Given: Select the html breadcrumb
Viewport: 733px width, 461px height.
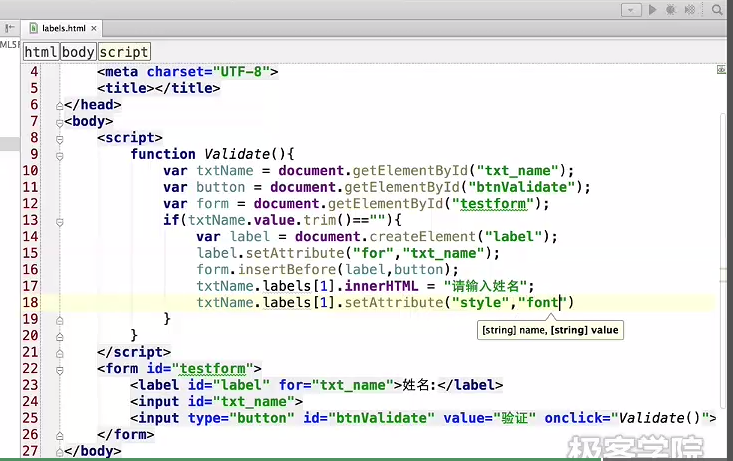Looking at the screenshot, I should click(x=41, y=52).
